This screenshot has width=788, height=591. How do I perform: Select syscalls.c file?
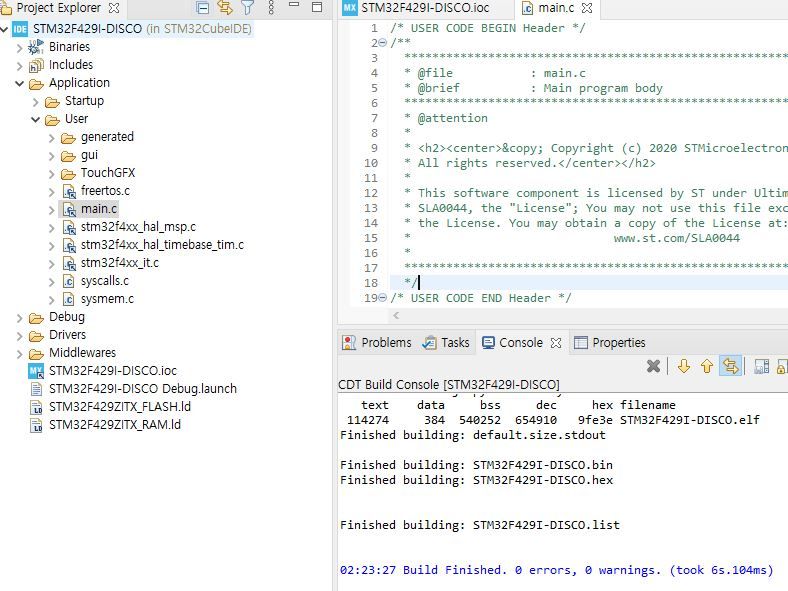click(x=105, y=281)
